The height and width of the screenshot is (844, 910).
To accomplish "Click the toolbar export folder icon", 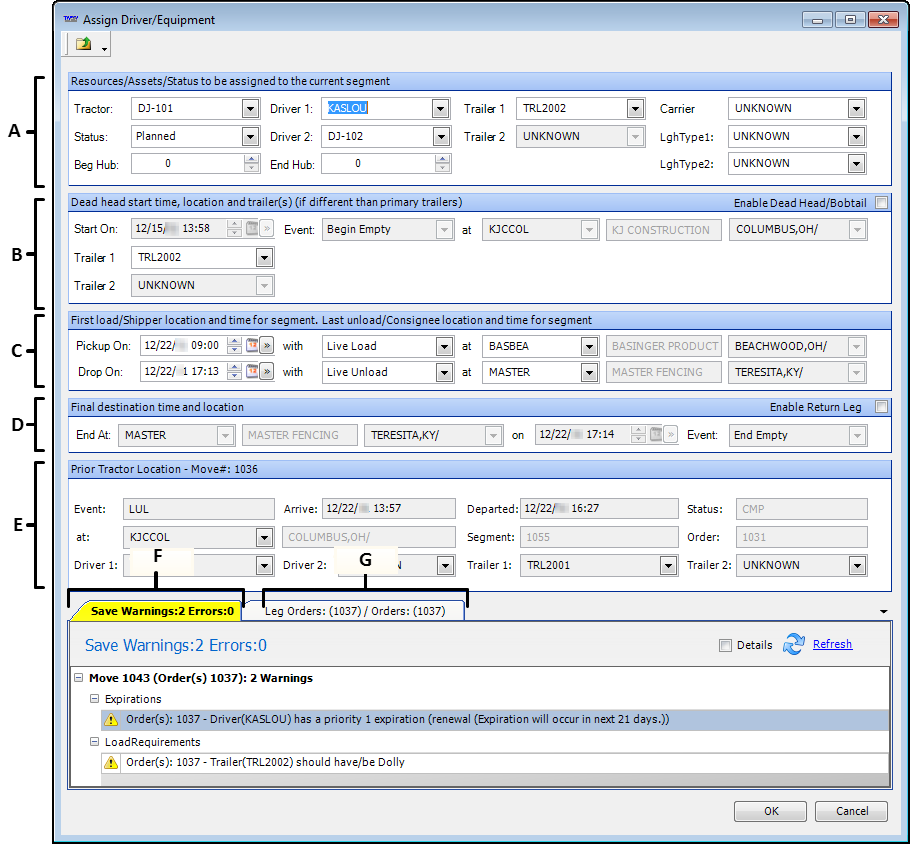I will tap(84, 44).
